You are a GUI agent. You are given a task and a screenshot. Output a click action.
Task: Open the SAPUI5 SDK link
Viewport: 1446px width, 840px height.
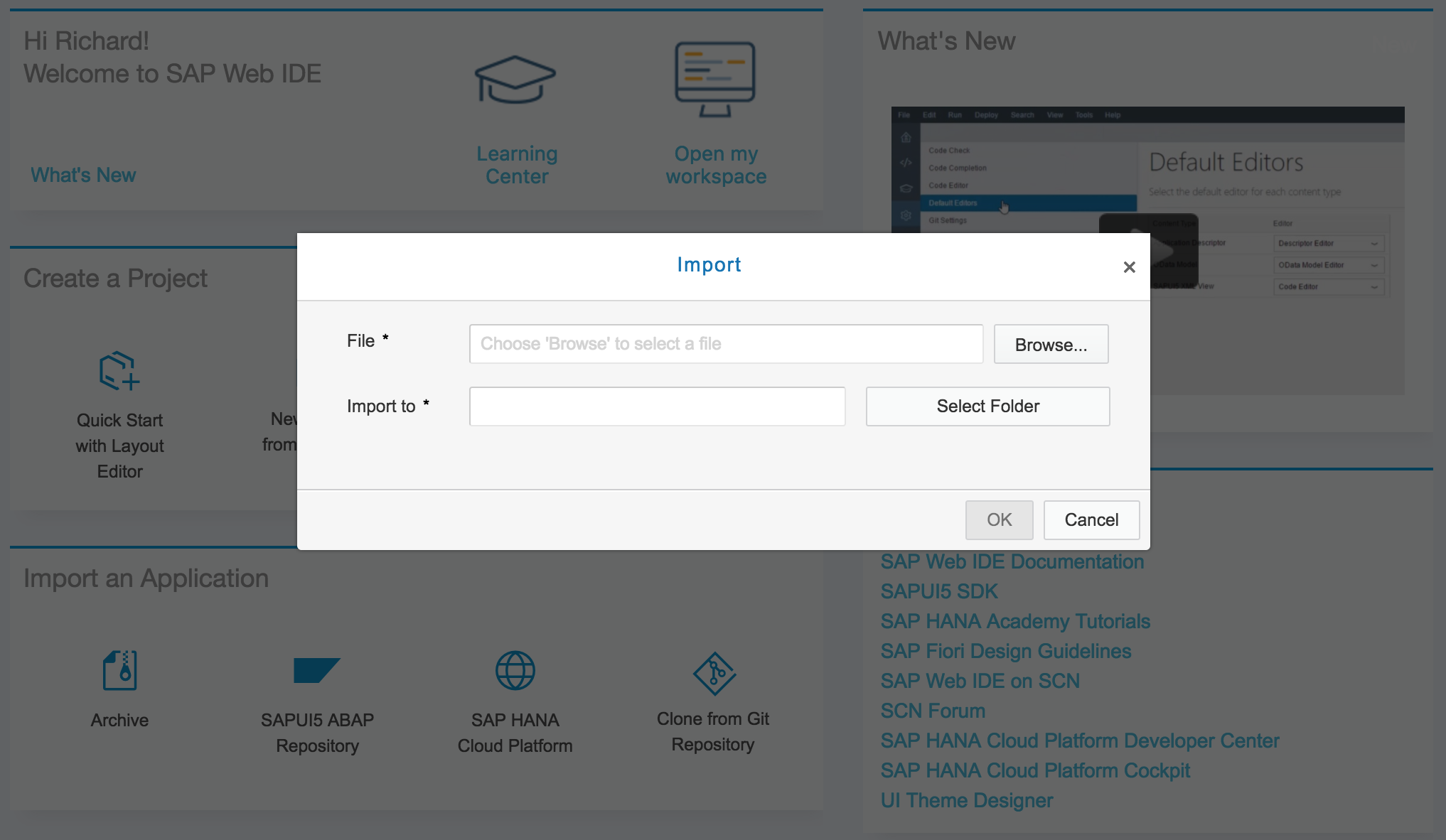[938, 591]
